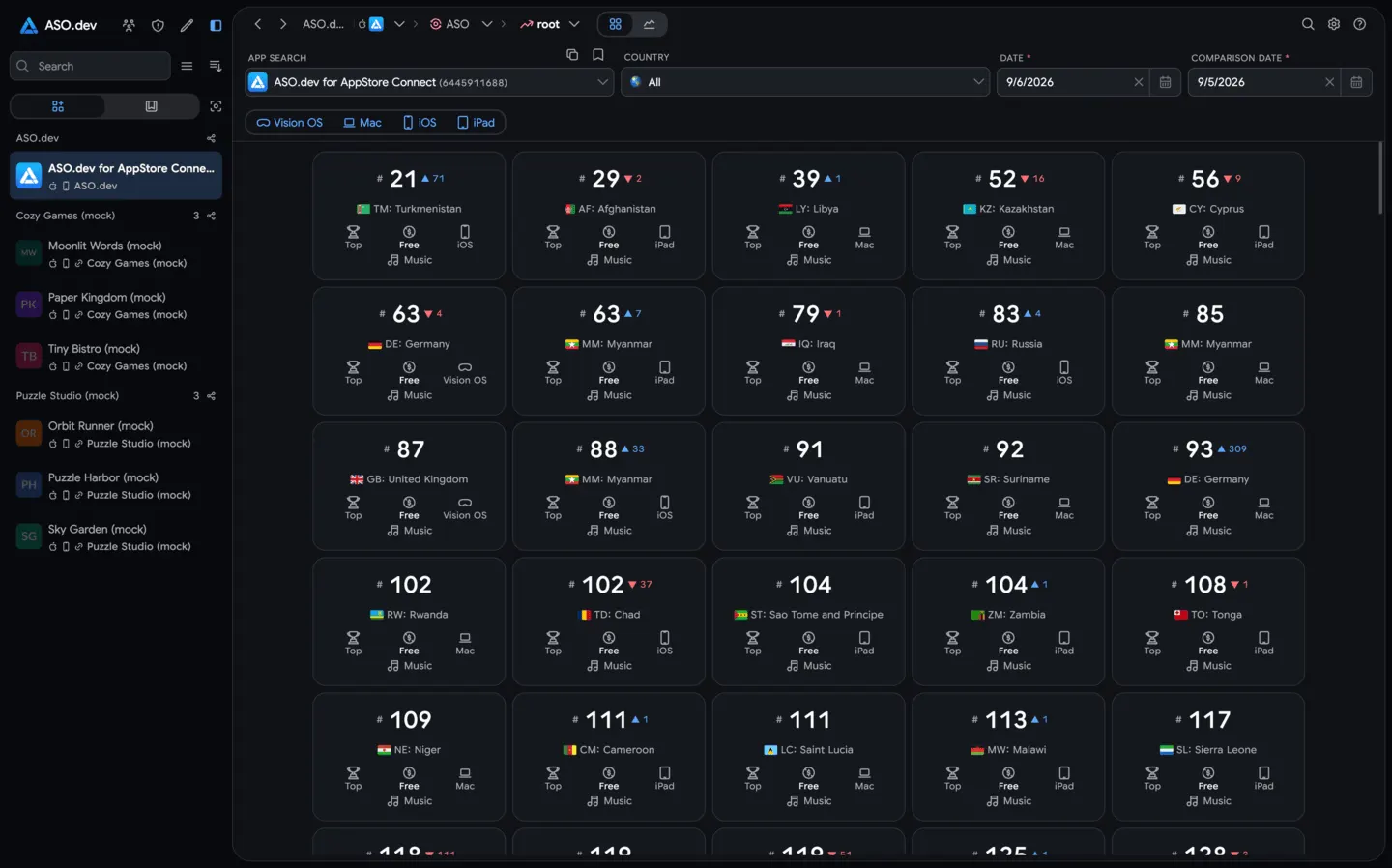1392x868 pixels.
Task: Switch to grid card view toggle
Action: click(616, 24)
